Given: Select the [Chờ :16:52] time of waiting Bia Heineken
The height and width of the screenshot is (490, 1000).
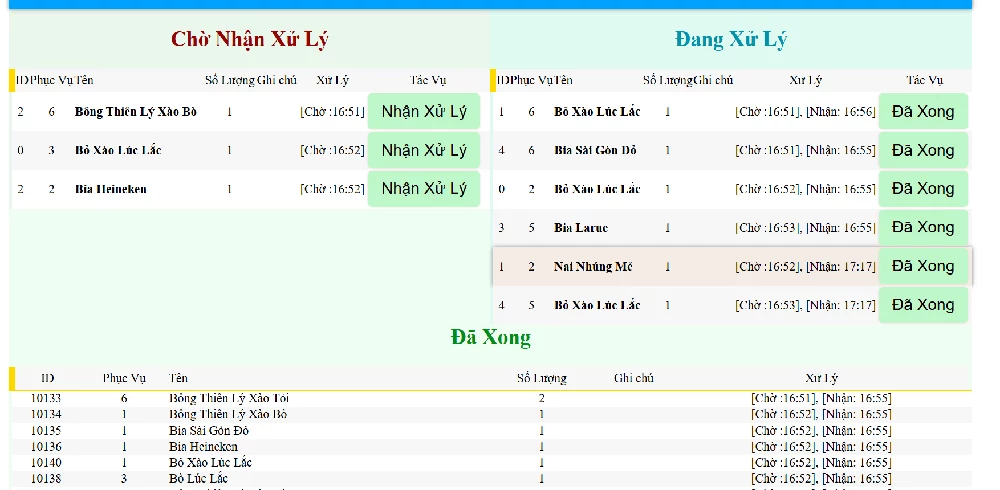Looking at the screenshot, I should 332,189.
